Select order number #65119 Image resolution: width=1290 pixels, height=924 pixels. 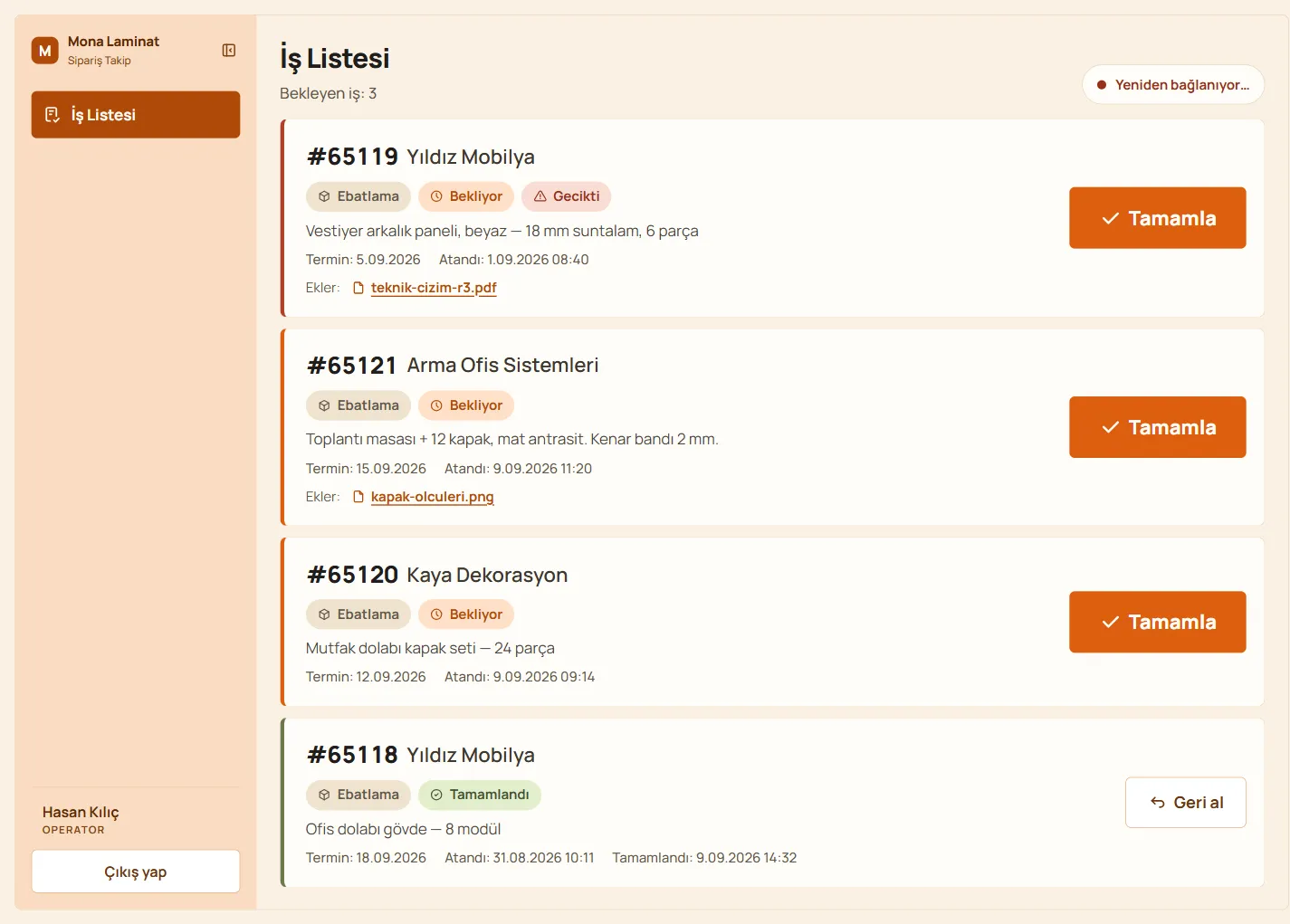coord(352,157)
